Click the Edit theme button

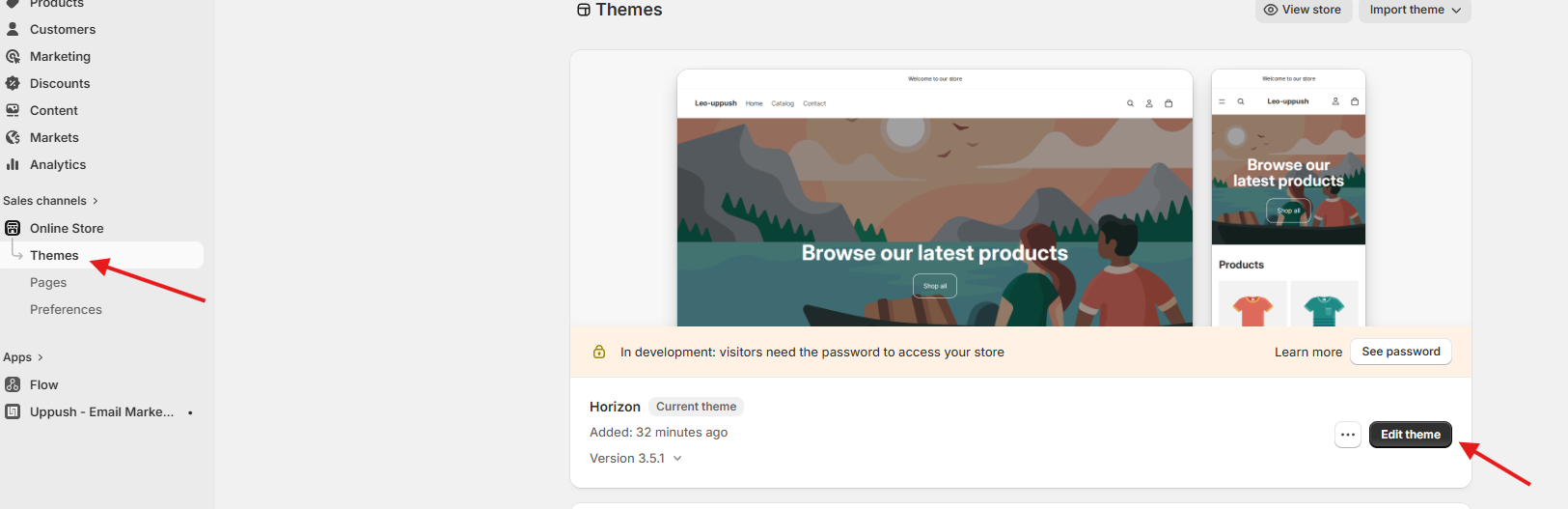pyautogui.click(x=1411, y=435)
